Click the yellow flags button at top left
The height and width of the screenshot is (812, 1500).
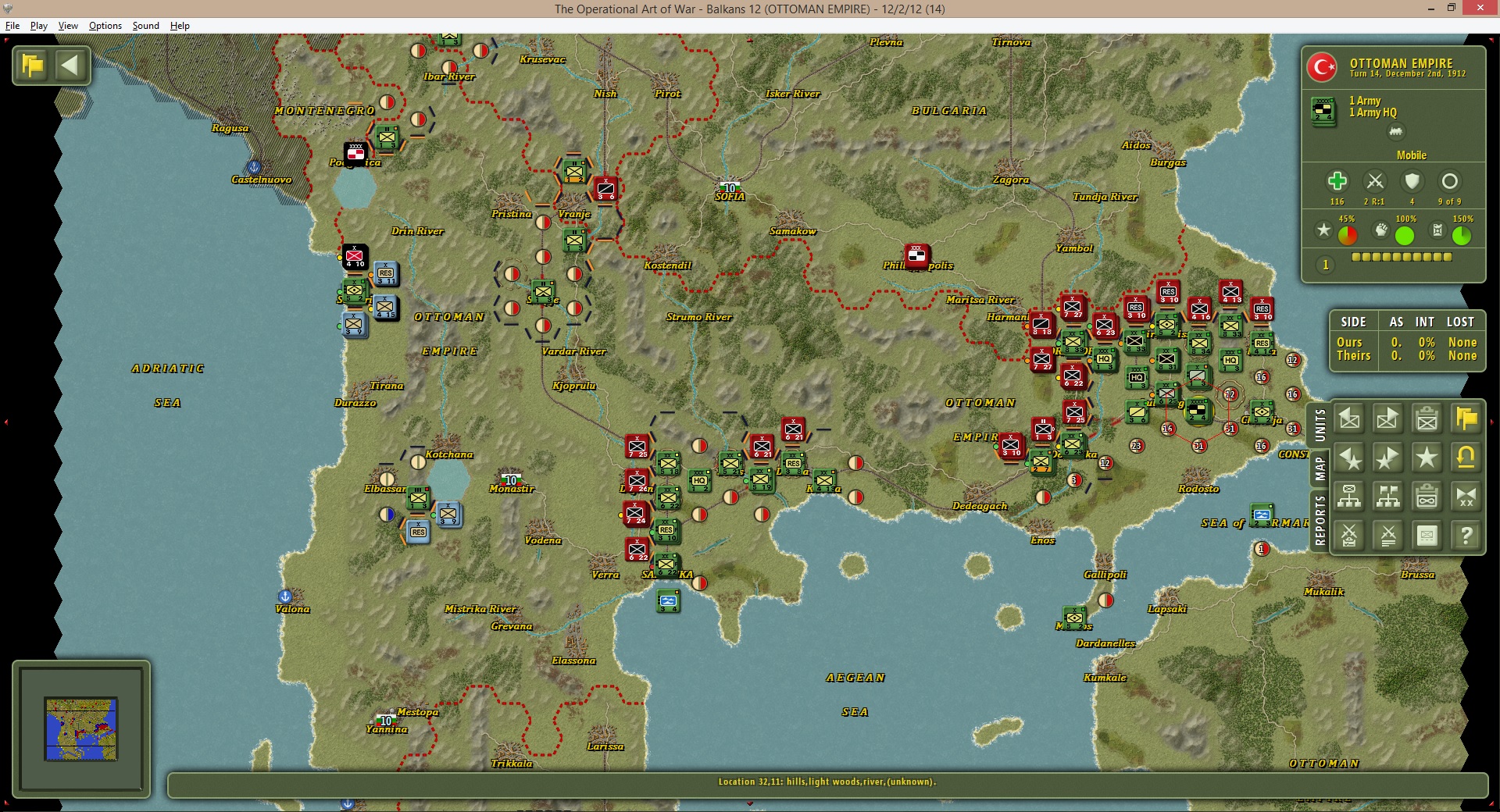click(33, 65)
